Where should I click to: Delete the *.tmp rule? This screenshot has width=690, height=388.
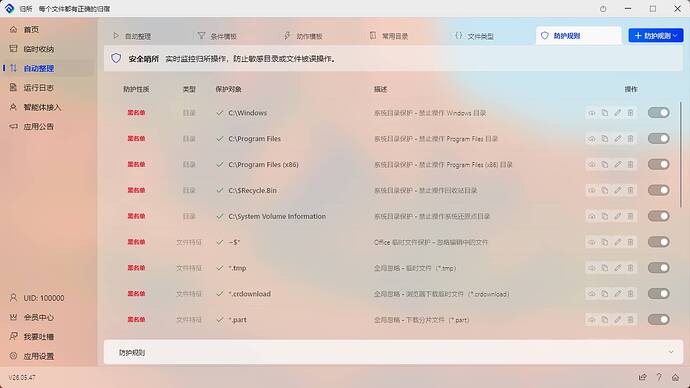[x=631, y=268]
